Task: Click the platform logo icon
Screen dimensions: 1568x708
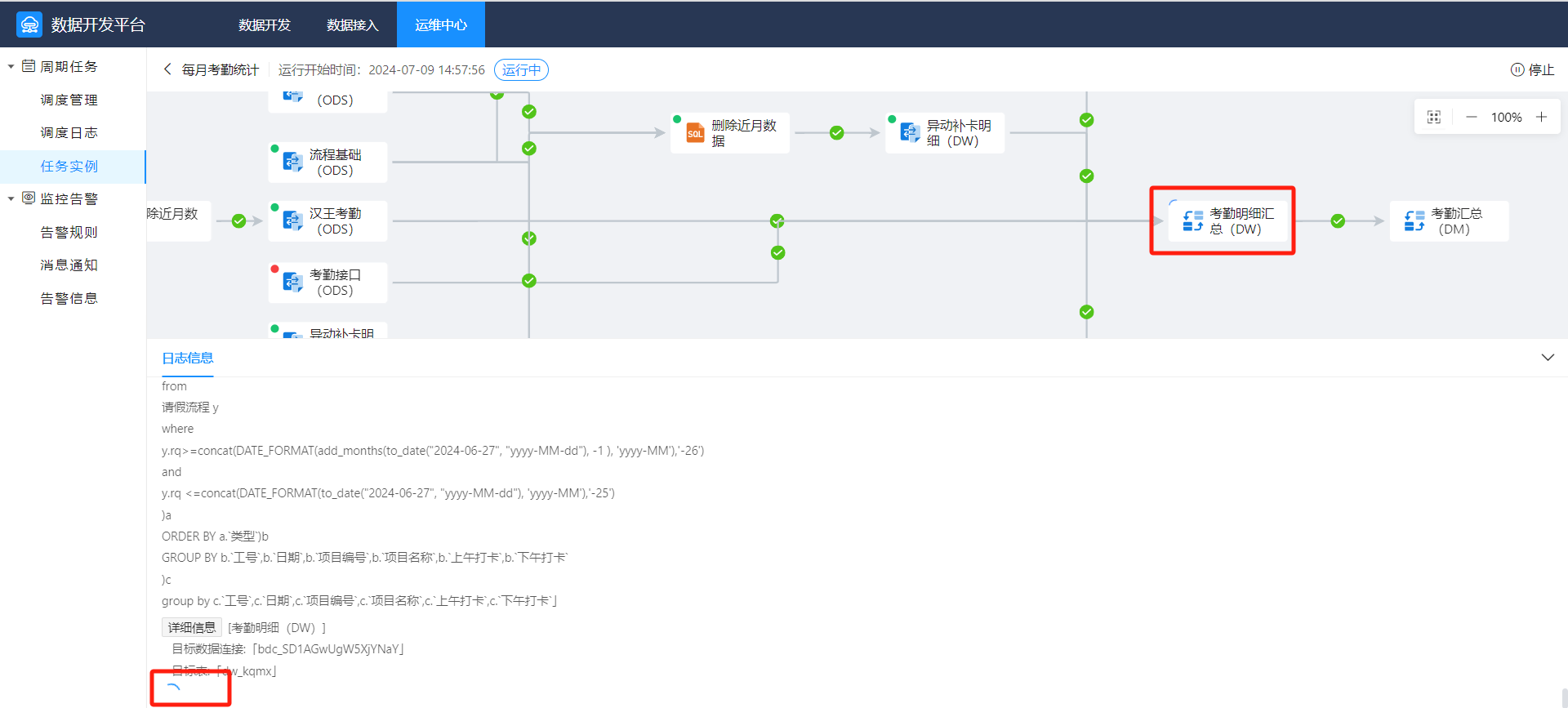Action: 29,24
